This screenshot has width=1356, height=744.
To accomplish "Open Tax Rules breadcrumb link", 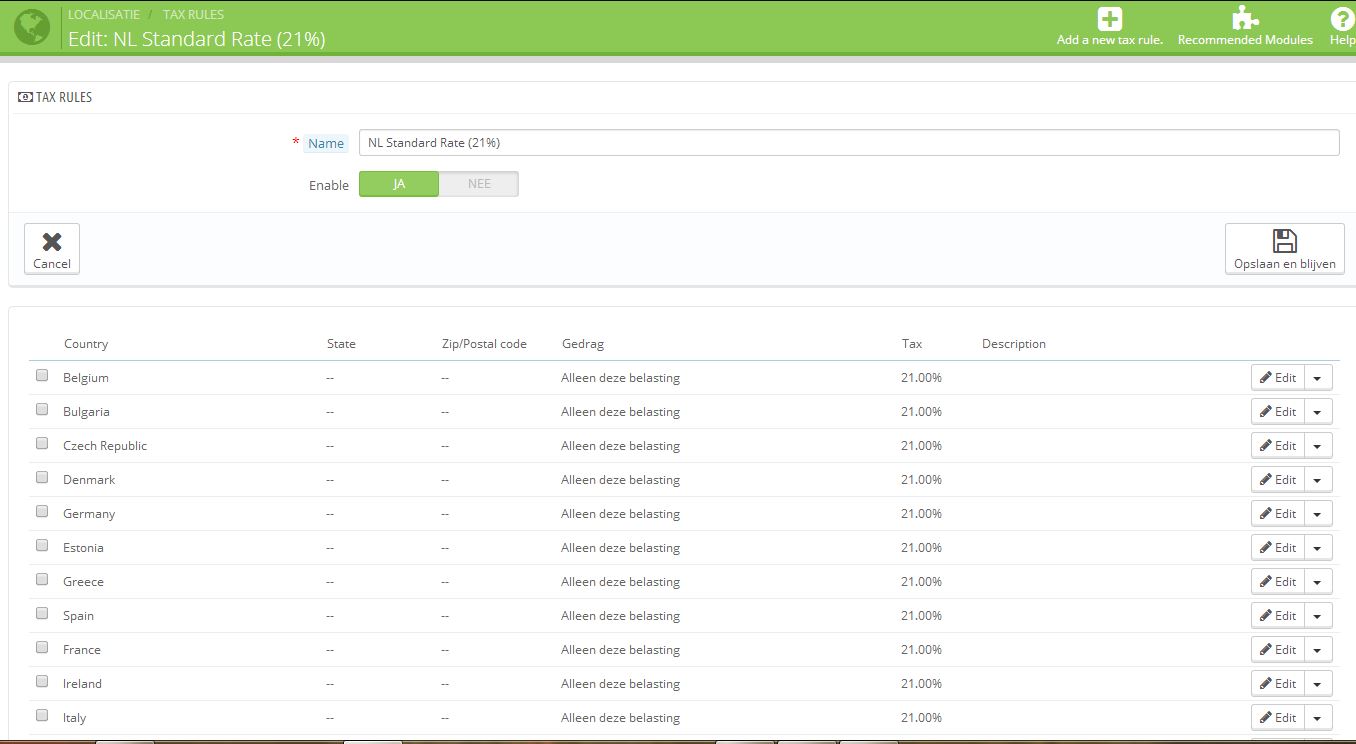I will pos(193,15).
